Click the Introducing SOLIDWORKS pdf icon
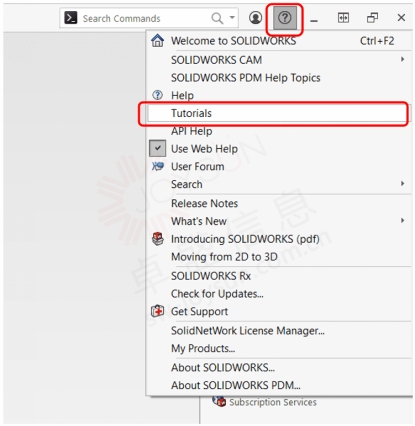The height and width of the screenshot is (426, 415). [158, 239]
